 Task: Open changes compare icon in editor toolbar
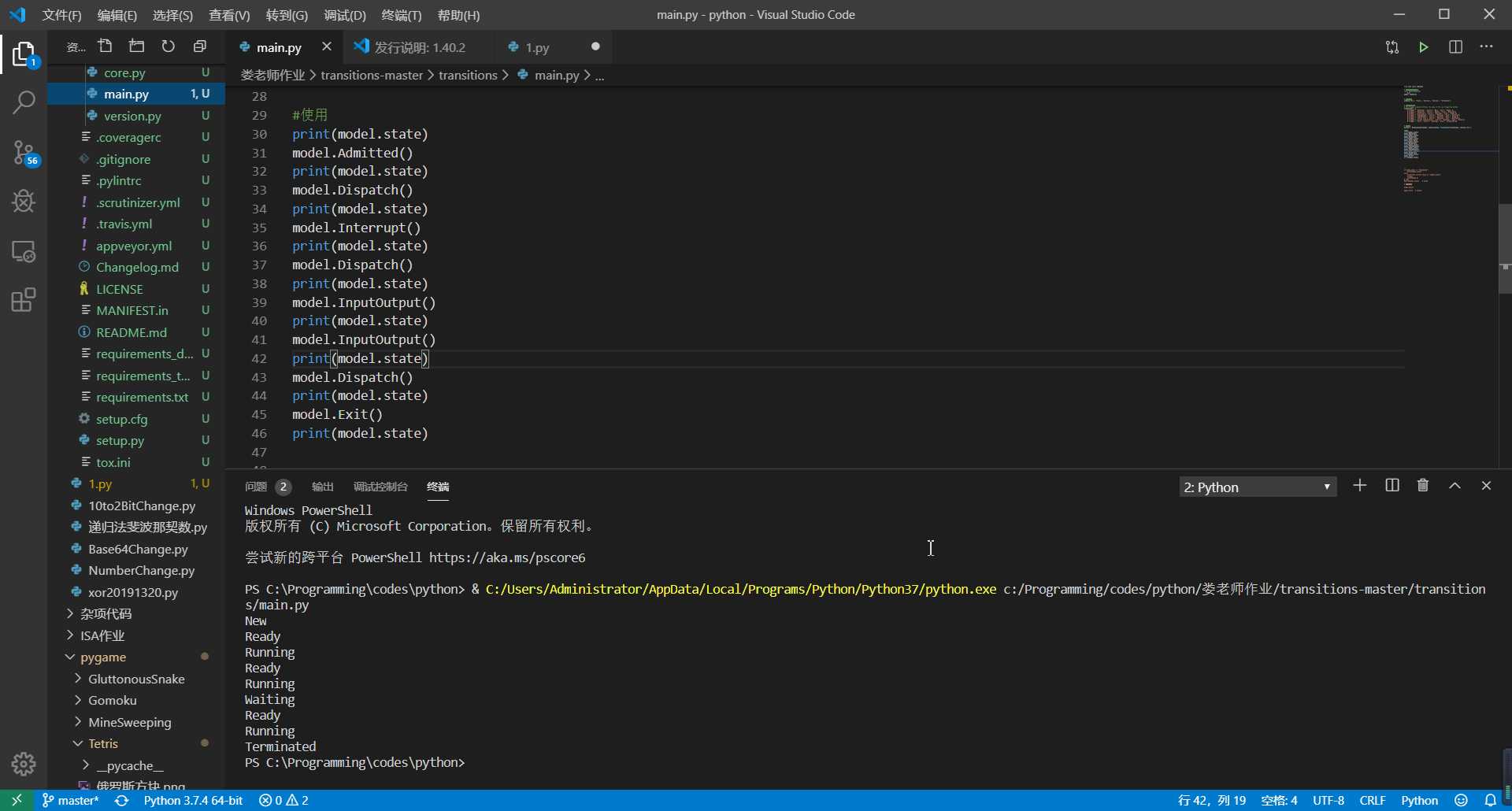point(1392,47)
